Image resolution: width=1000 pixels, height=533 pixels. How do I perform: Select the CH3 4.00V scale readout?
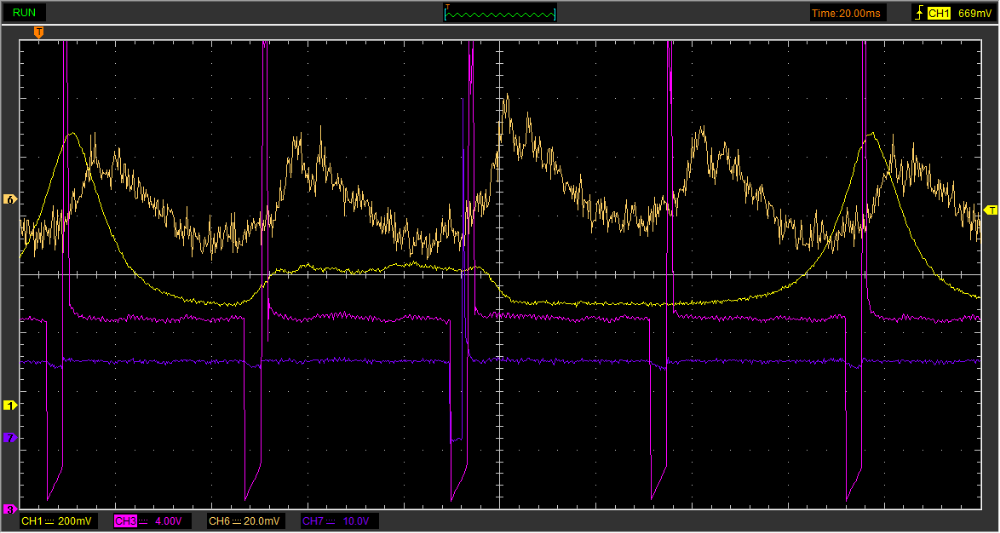166,521
